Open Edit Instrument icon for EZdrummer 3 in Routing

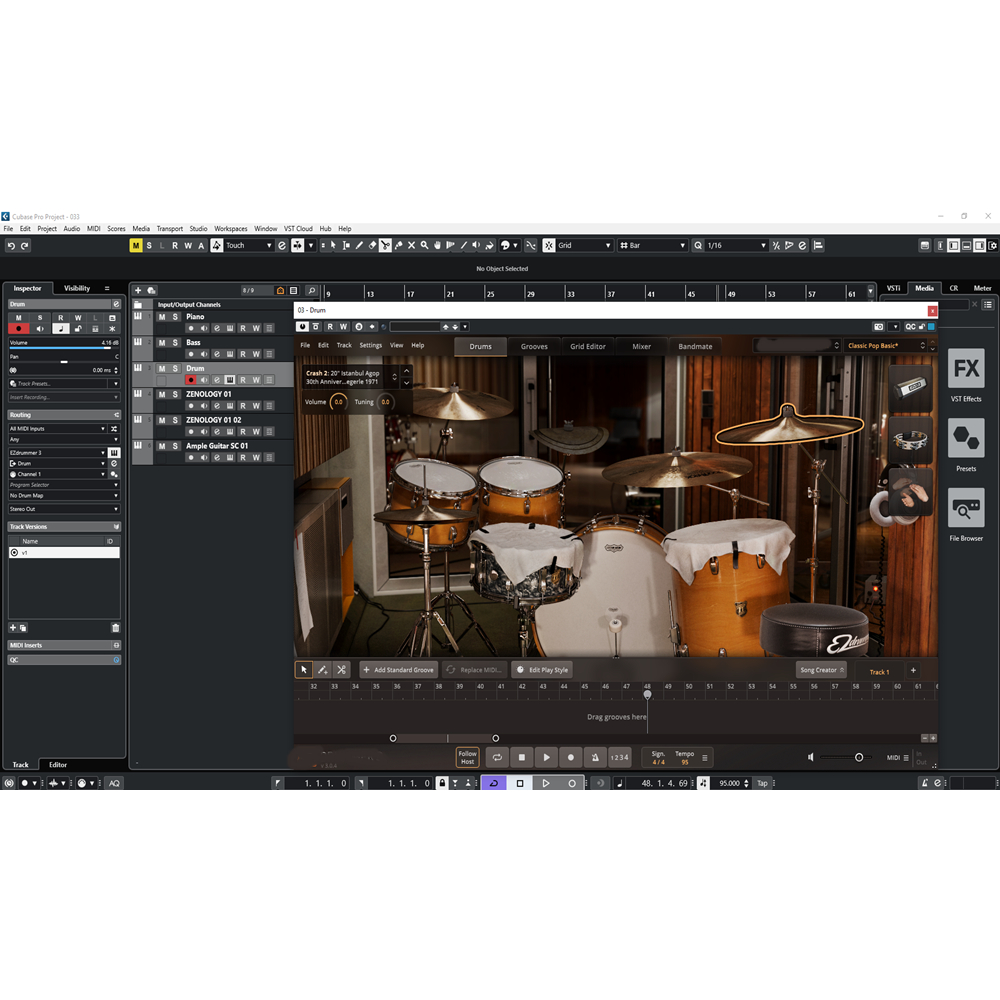click(114, 453)
